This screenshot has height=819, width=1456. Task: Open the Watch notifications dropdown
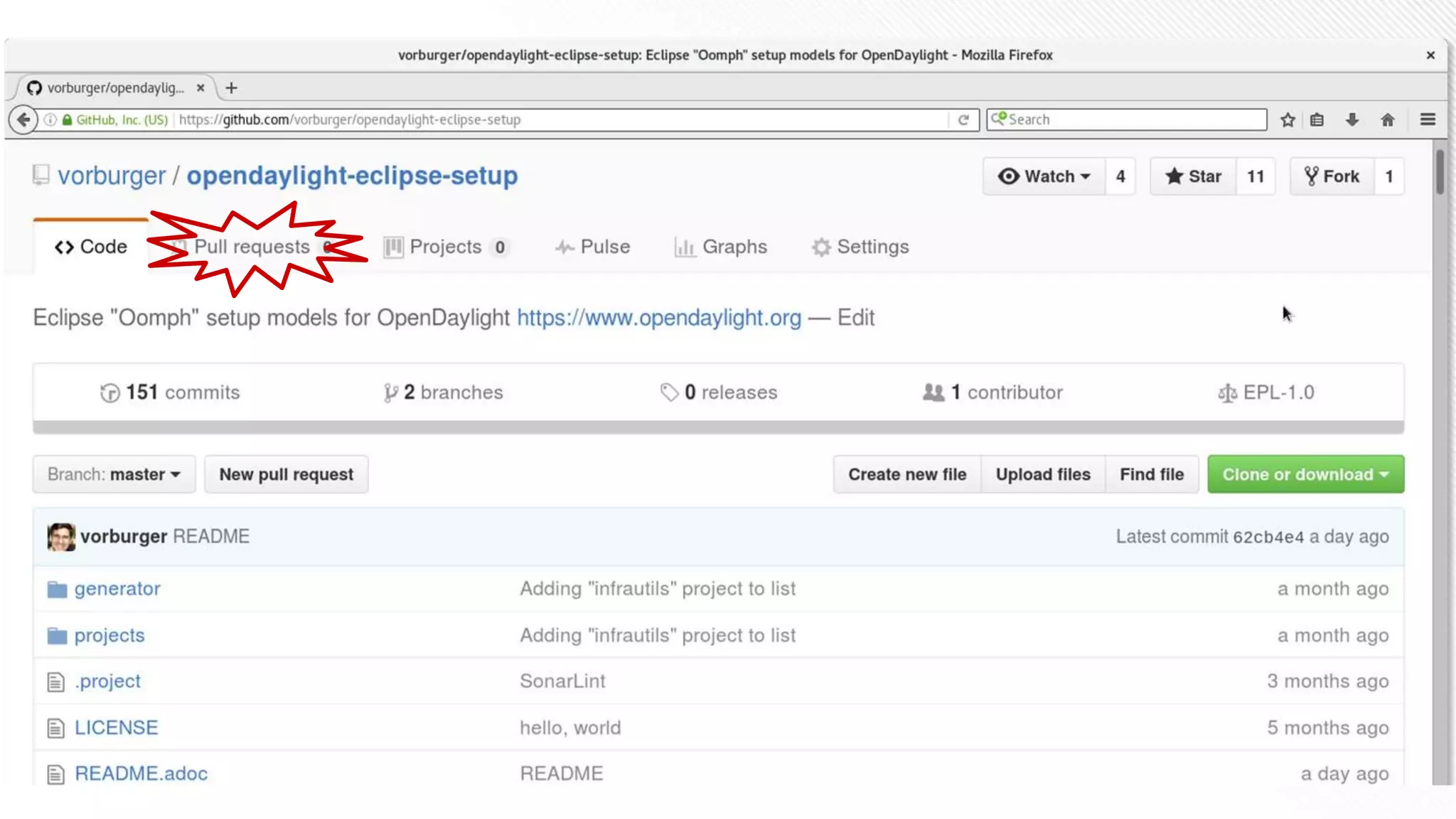pos(1044,176)
